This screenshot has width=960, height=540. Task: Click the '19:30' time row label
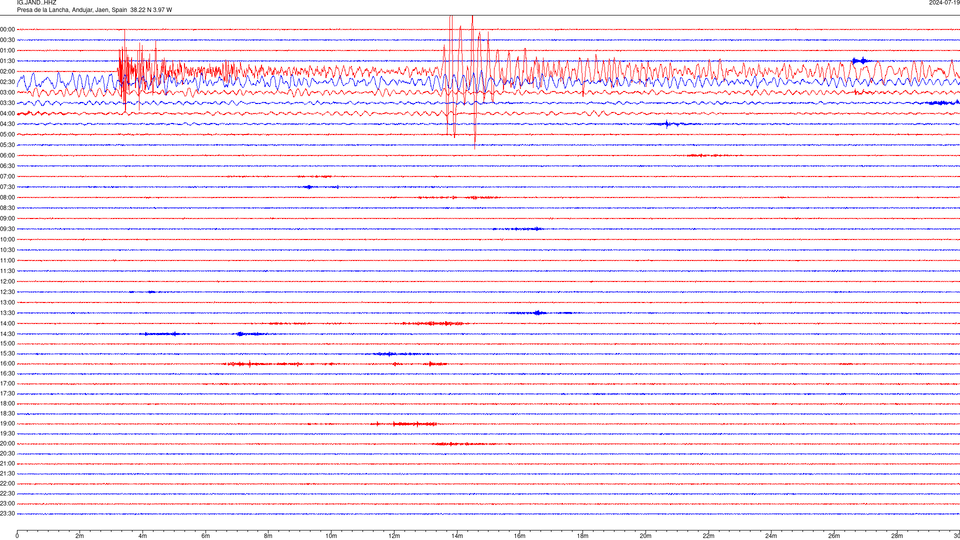pyautogui.click(x=7, y=433)
